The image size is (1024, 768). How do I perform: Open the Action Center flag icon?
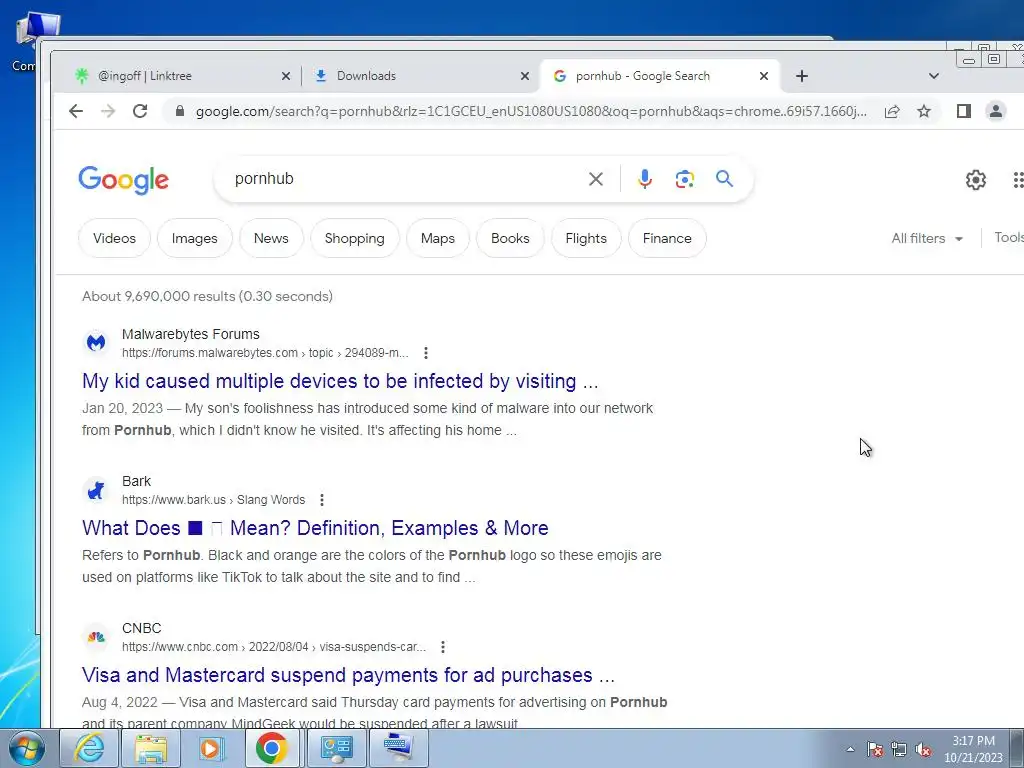coord(875,750)
